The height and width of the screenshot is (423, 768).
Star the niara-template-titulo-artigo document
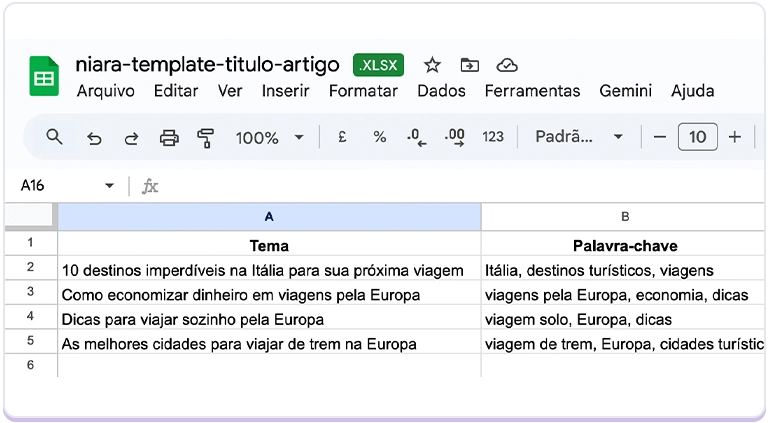[432, 65]
